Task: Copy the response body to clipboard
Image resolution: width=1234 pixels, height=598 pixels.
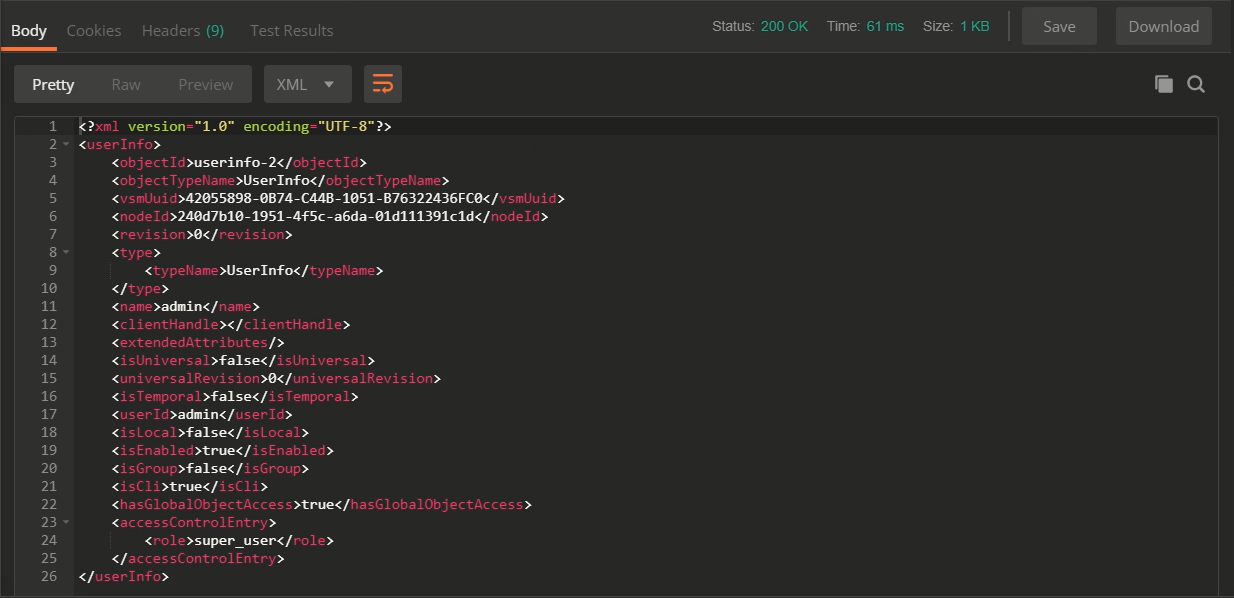Action: pyautogui.click(x=1163, y=85)
